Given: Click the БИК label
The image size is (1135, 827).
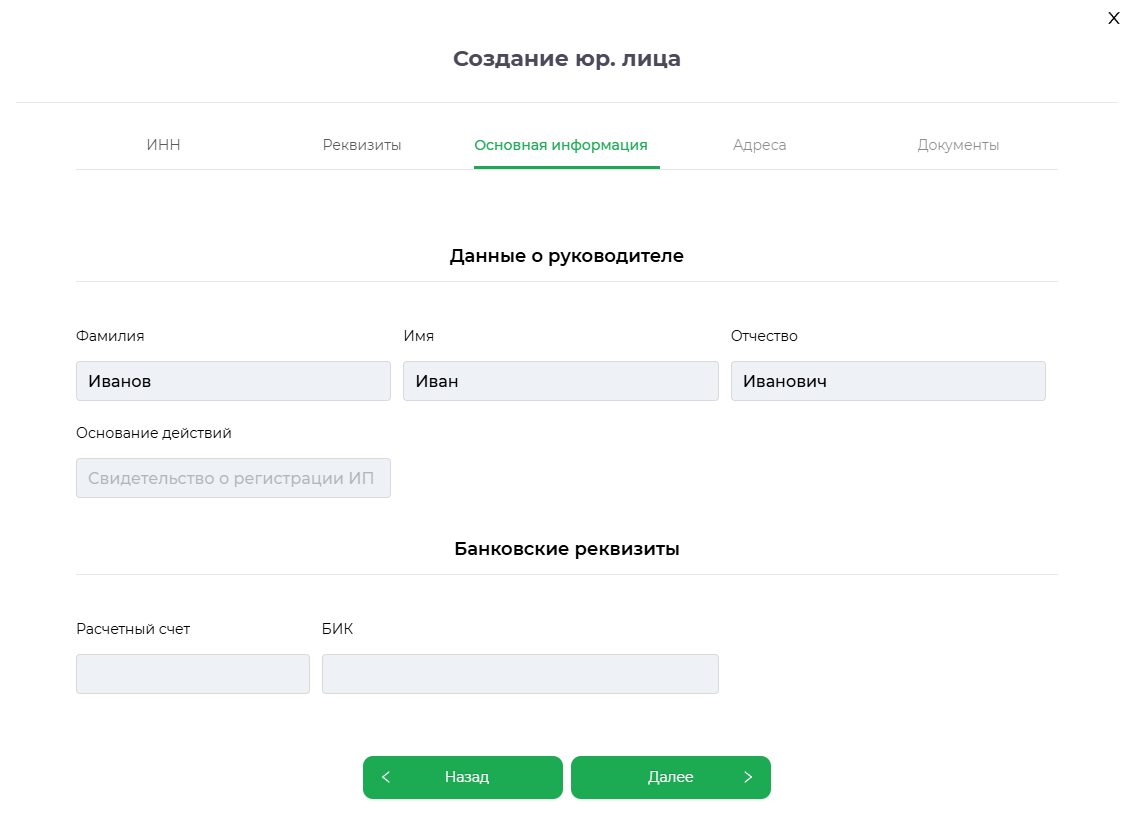Looking at the screenshot, I should point(337,629).
